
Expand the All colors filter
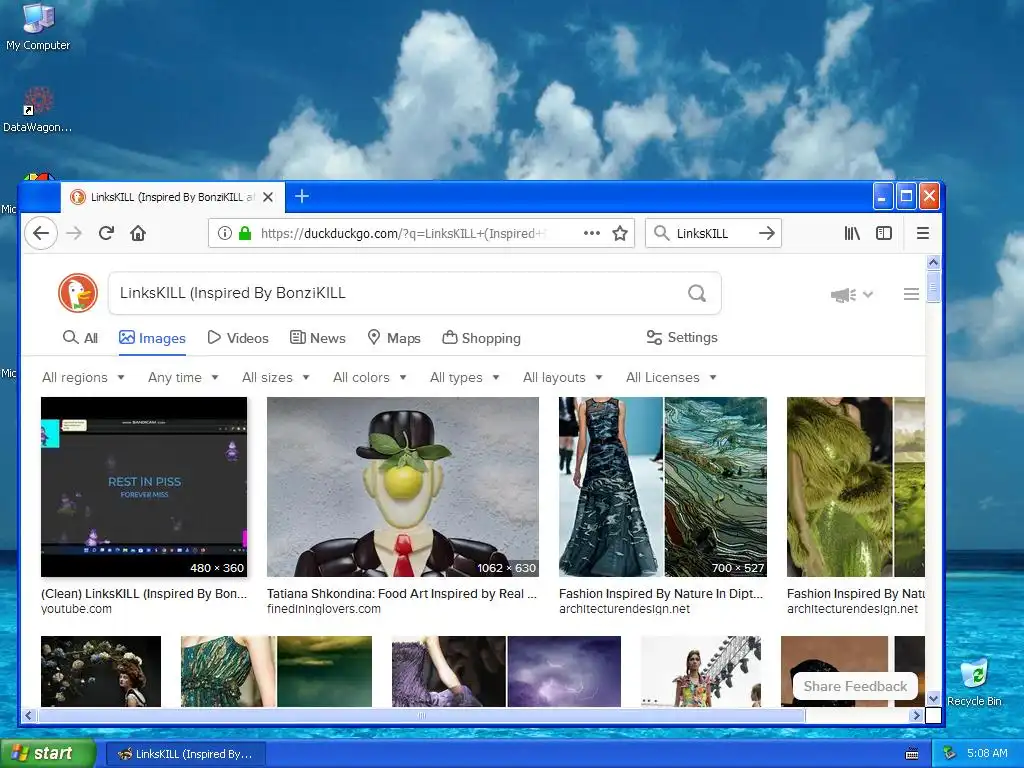coord(370,377)
